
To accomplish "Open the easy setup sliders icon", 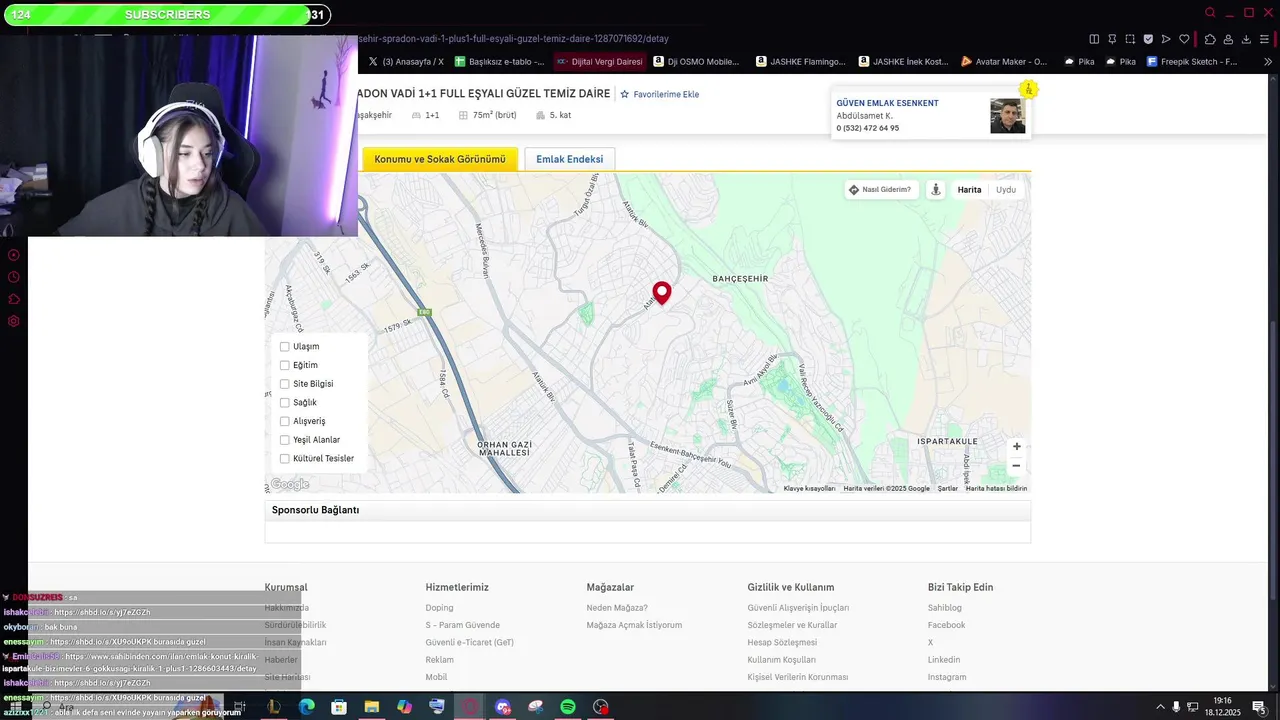I will point(1265,39).
